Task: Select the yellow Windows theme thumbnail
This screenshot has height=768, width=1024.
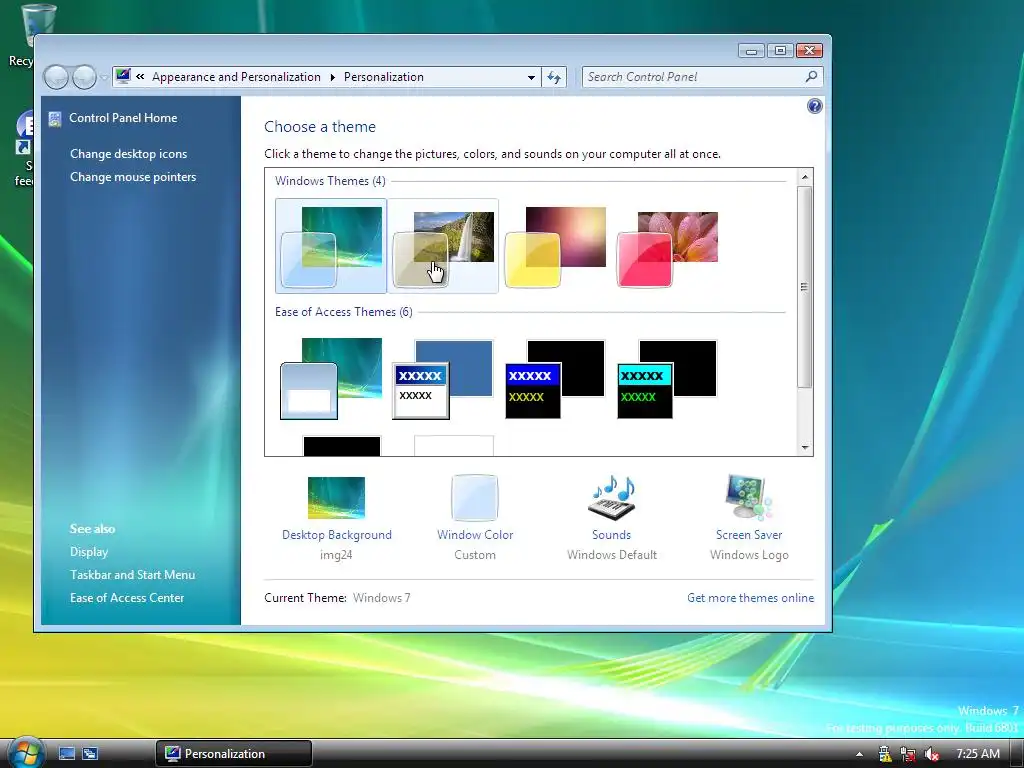Action: tap(555, 246)
